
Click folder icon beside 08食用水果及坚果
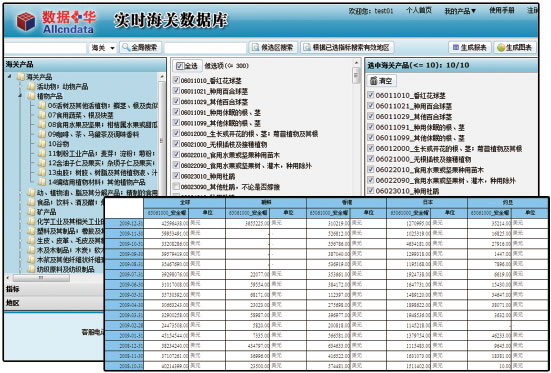[42, 124]
